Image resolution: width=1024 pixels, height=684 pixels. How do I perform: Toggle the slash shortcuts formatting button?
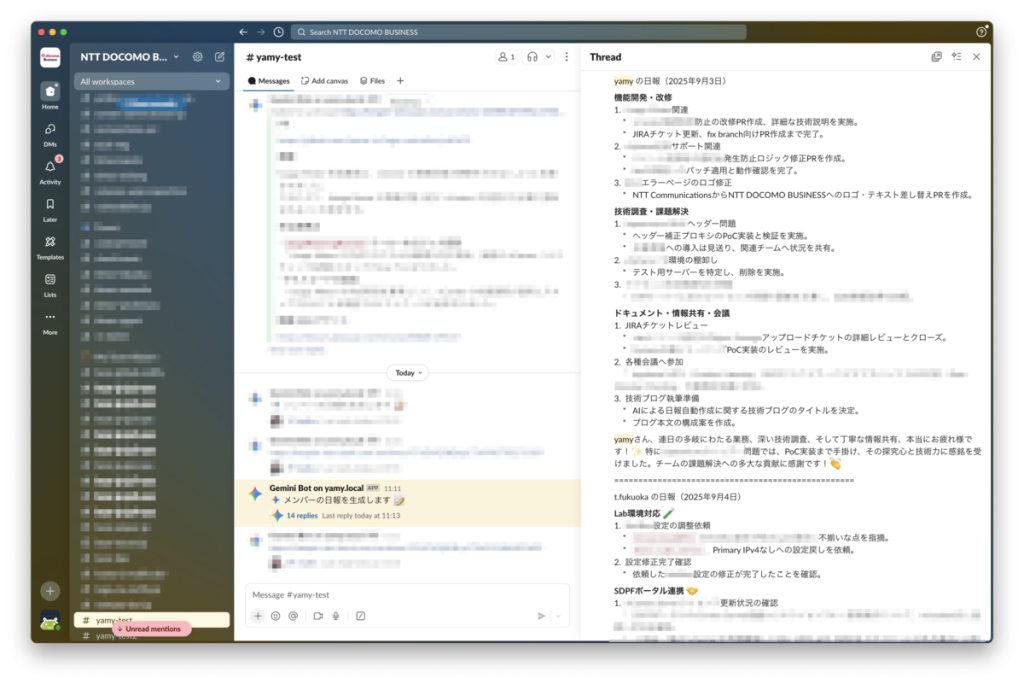[360, 616]
